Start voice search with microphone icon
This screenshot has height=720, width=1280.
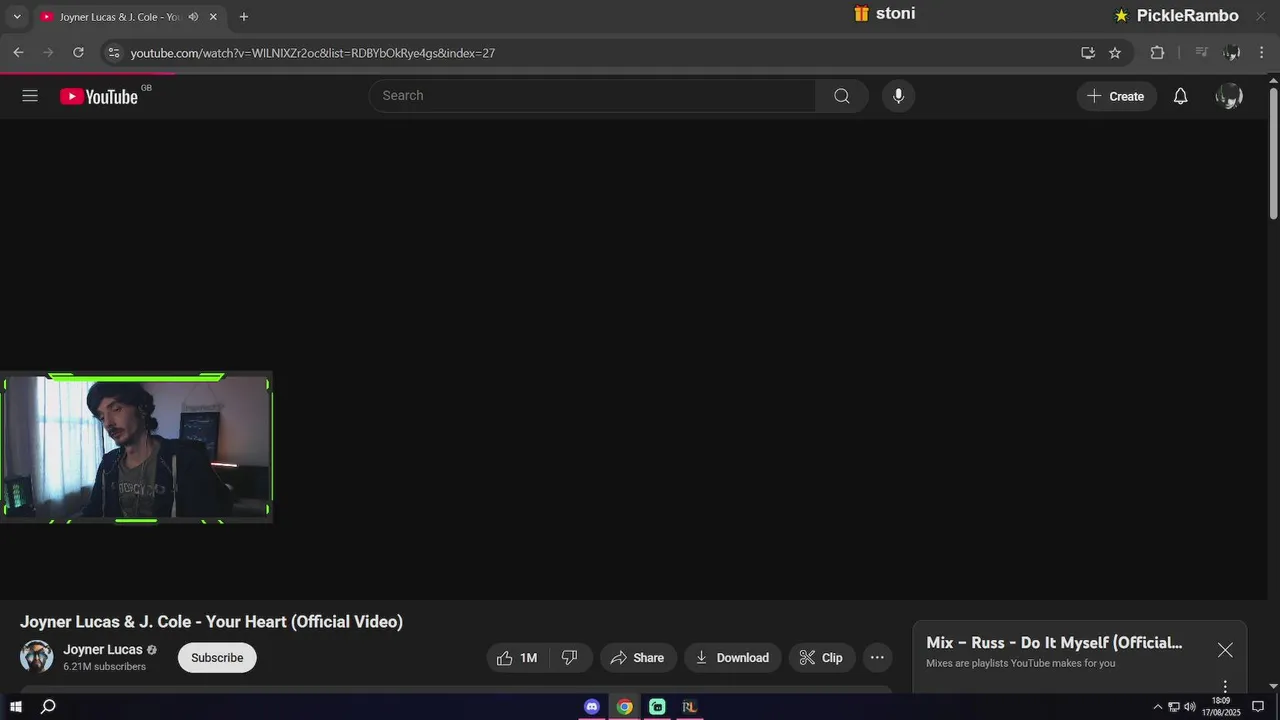(x=898, y=96)
